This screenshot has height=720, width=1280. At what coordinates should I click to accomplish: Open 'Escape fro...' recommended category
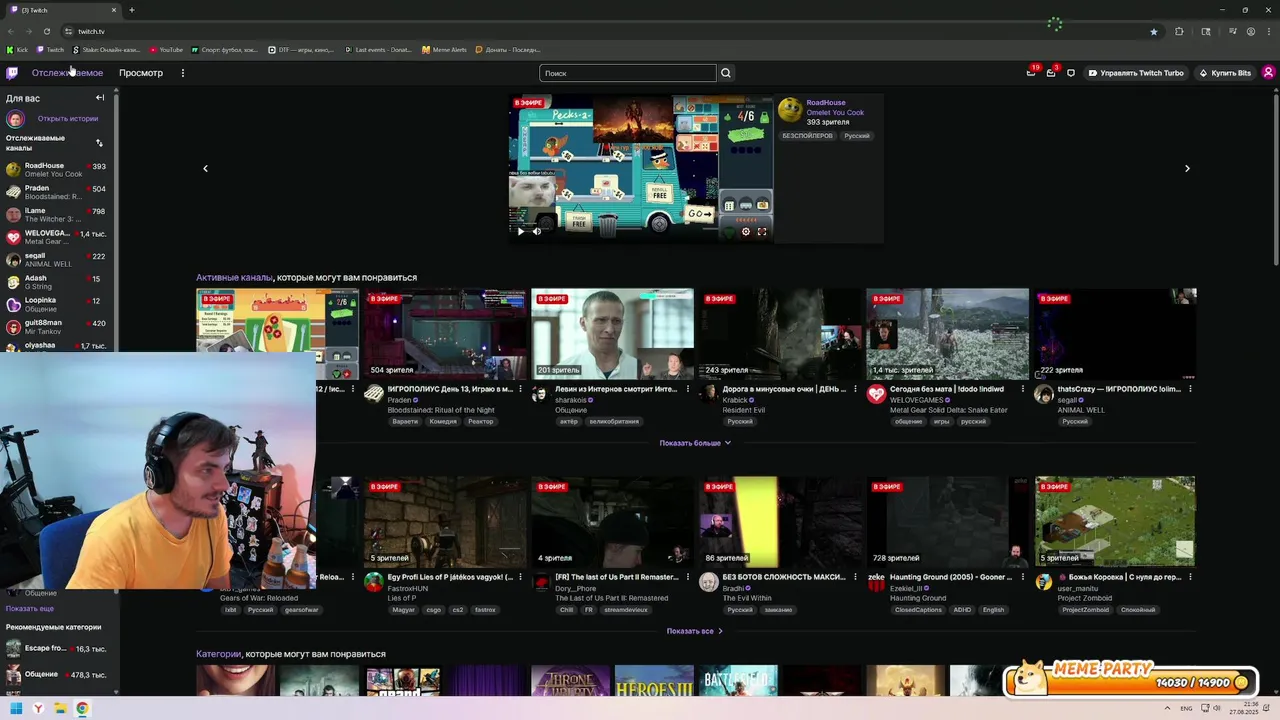click(58, 649)
